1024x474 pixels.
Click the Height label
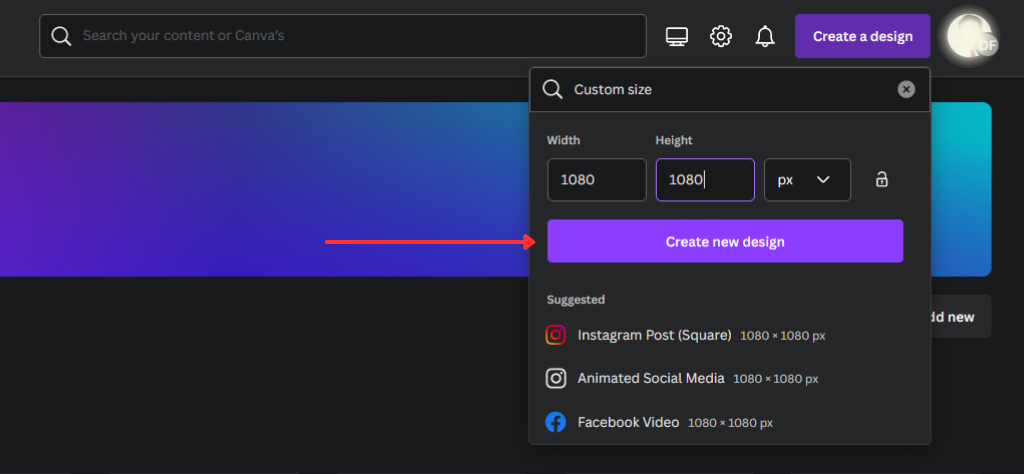(674, 140)
